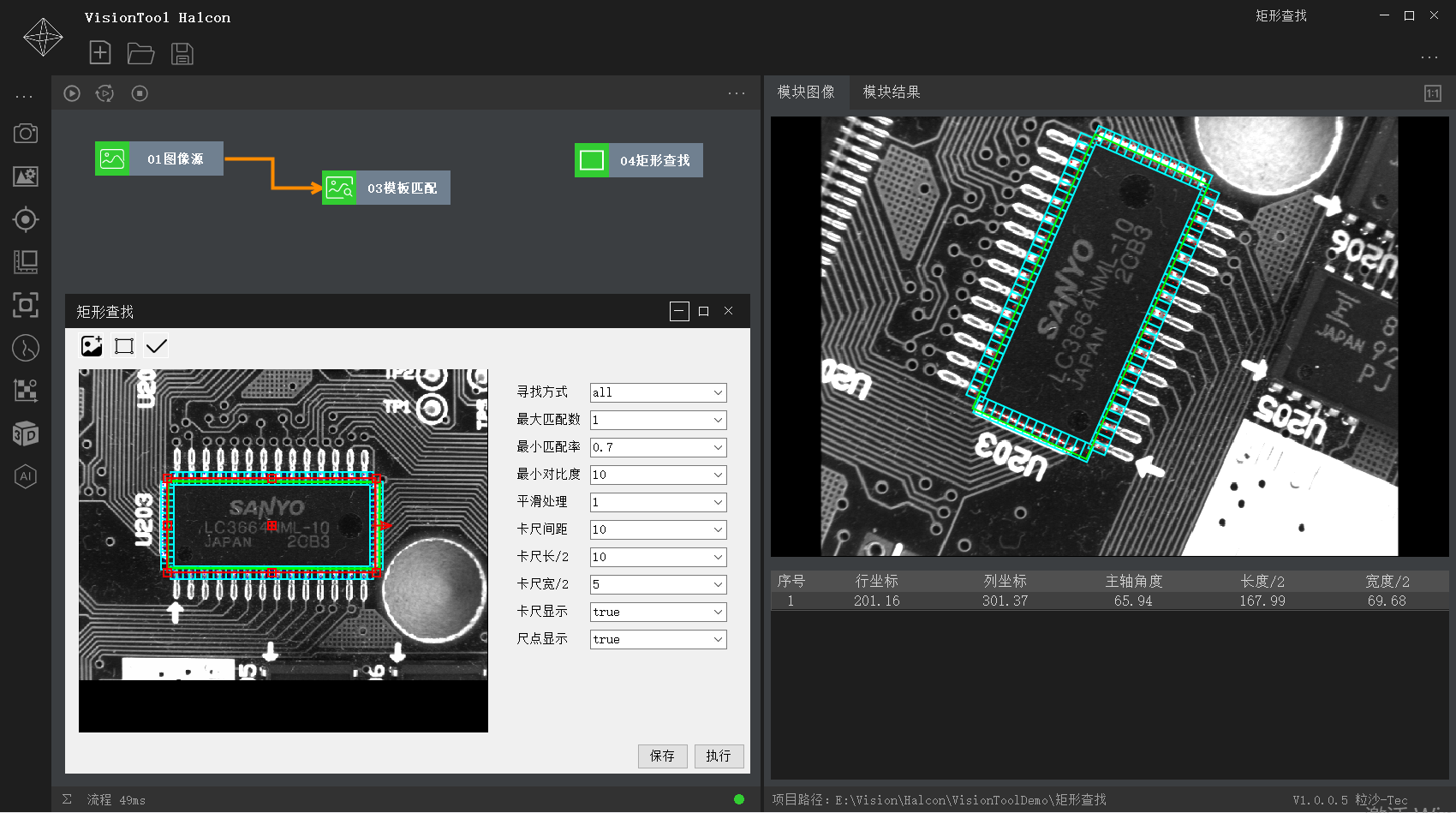Click the 主轴角度 column header

(1134, 581)
